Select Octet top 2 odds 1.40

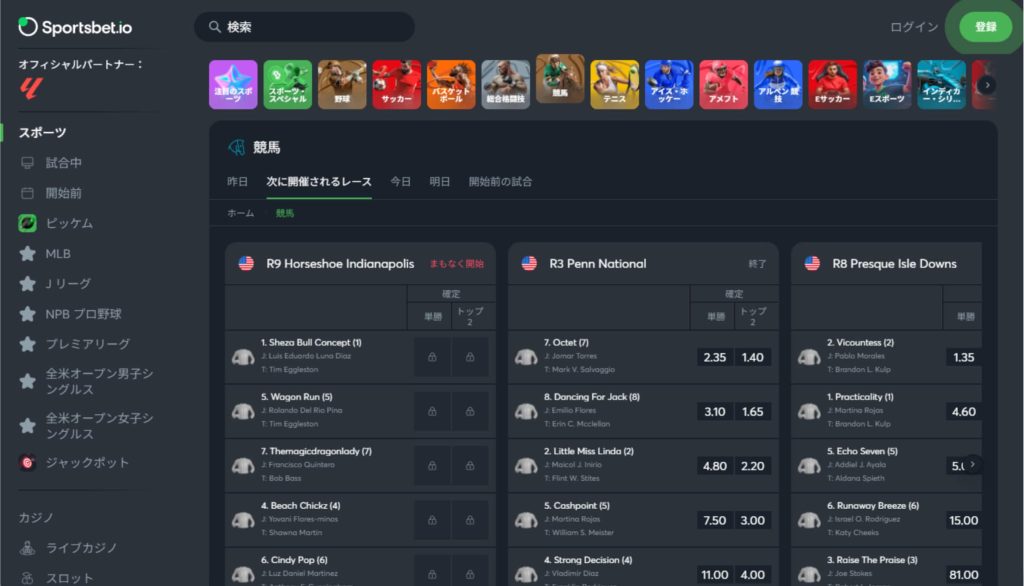[752, 357]
